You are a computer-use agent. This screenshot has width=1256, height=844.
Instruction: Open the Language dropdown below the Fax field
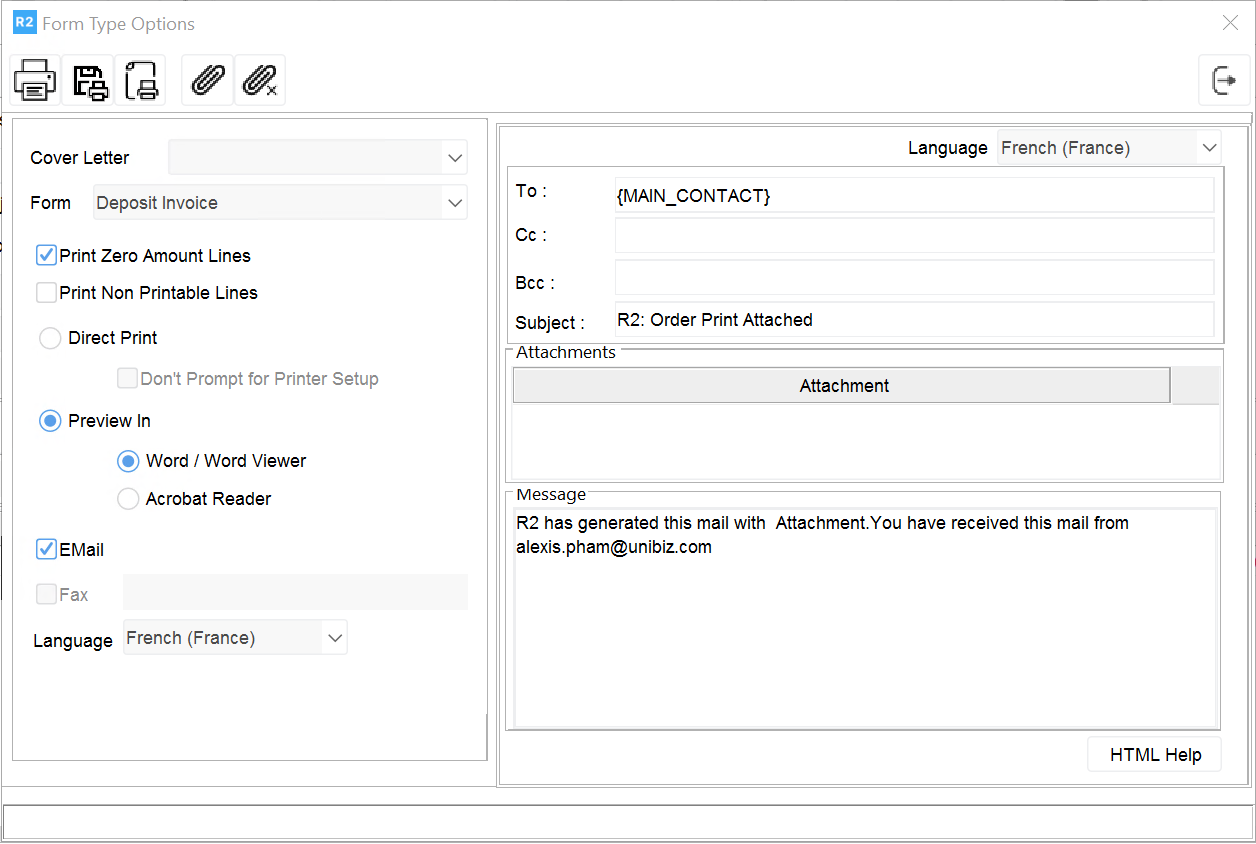(335, 638)
